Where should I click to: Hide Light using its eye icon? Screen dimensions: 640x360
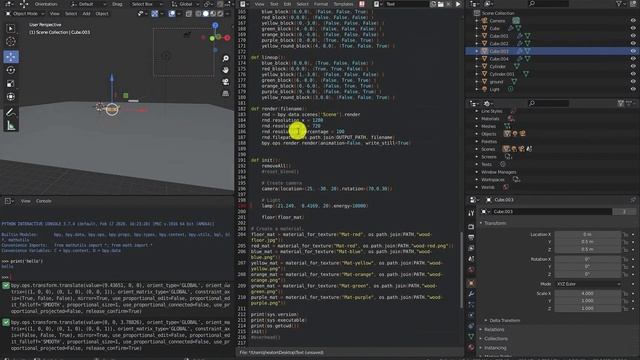(633, 89)
